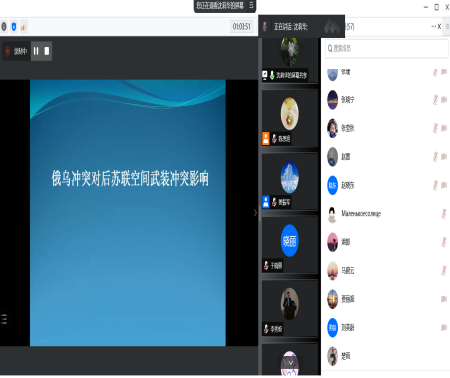Click the night skyline avatar in members list
This screenshot has height=378, width=450.
pos(332,100)
